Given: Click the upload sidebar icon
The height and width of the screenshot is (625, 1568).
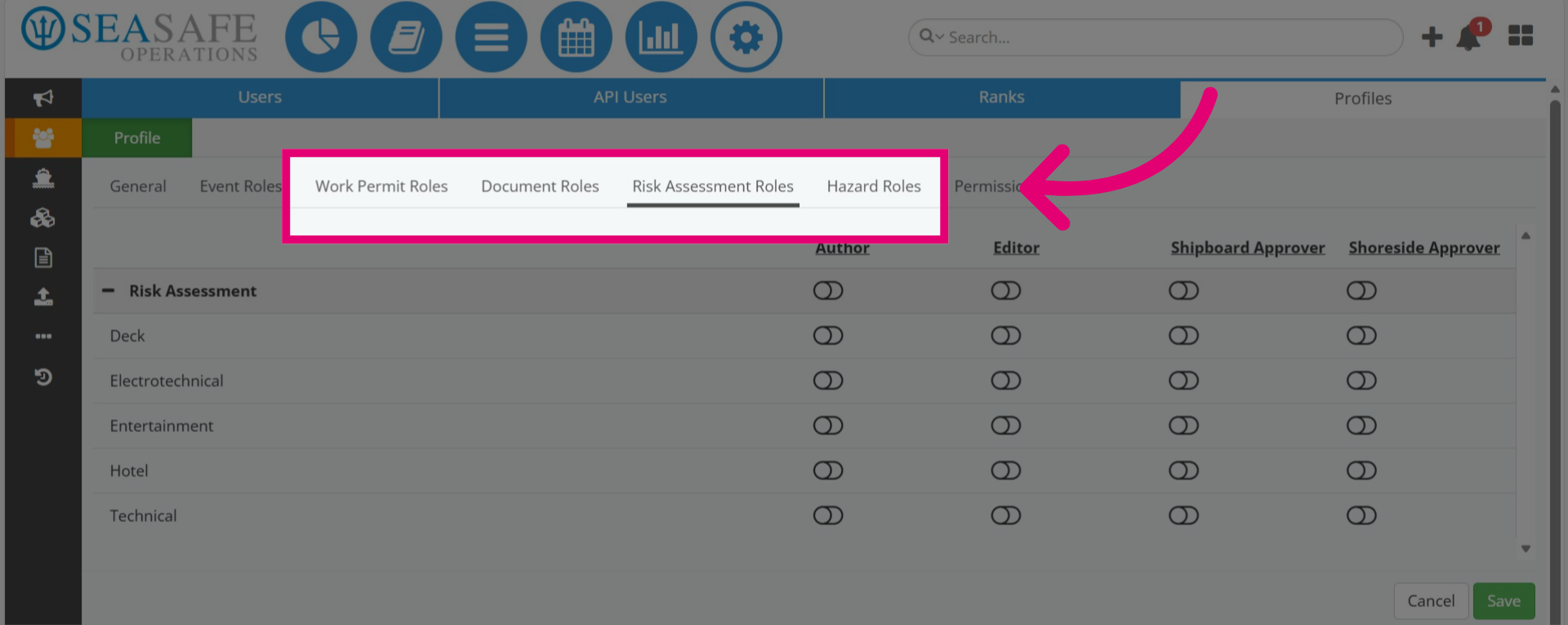Looking at the screenshot, I should click(43, 297).
